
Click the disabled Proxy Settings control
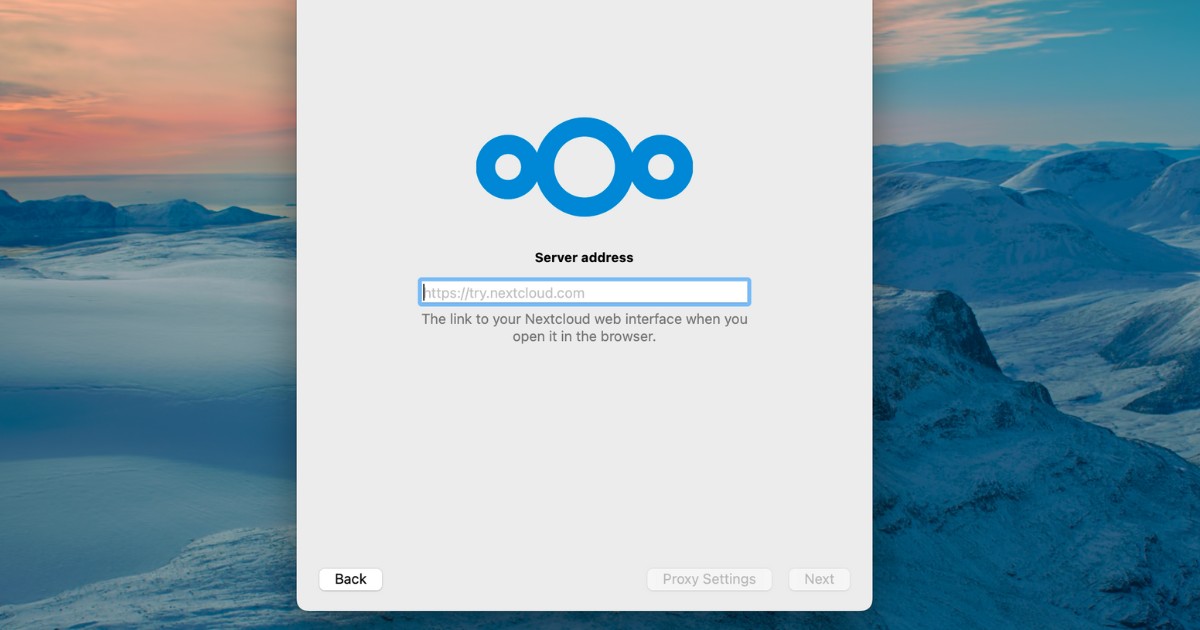[709, 578]
